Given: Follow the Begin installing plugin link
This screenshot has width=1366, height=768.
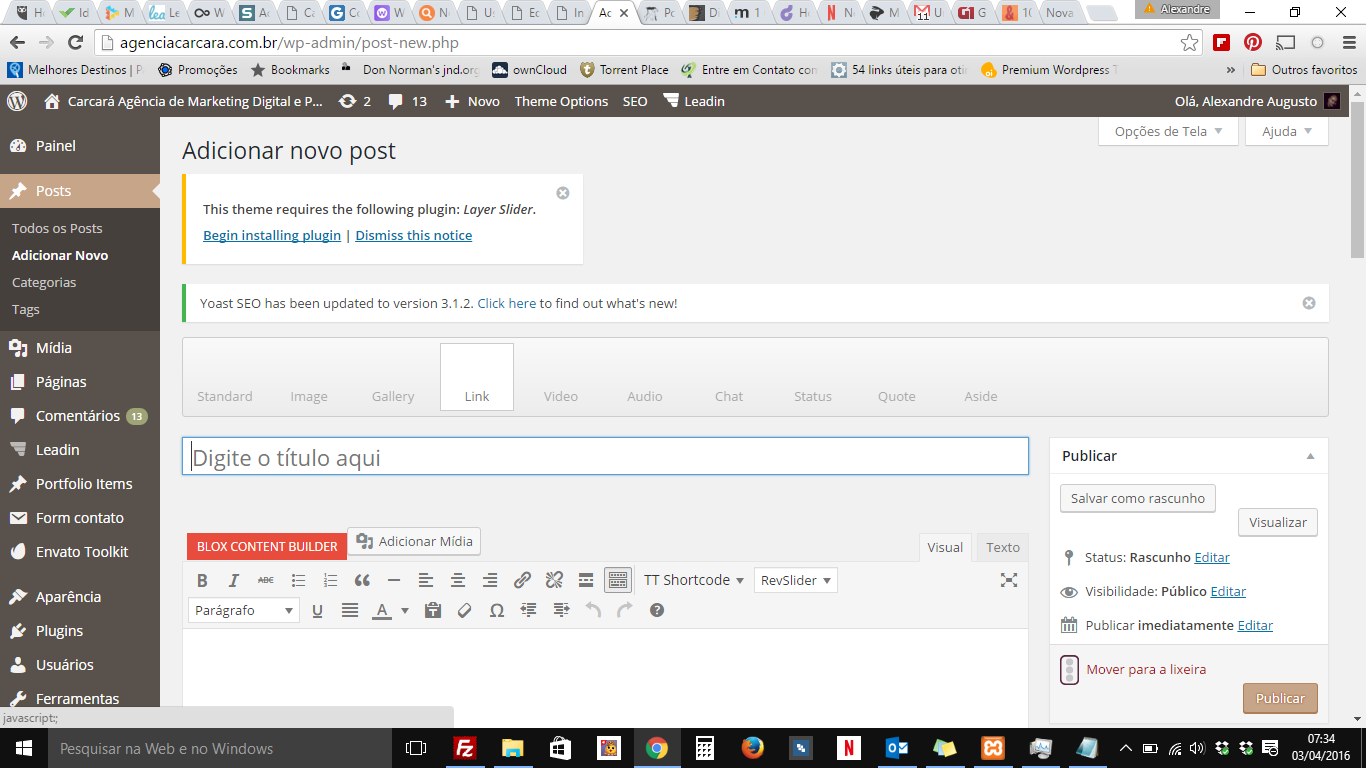Looking at the screenshot, I should pyautogui.click(x=272, y=235).
